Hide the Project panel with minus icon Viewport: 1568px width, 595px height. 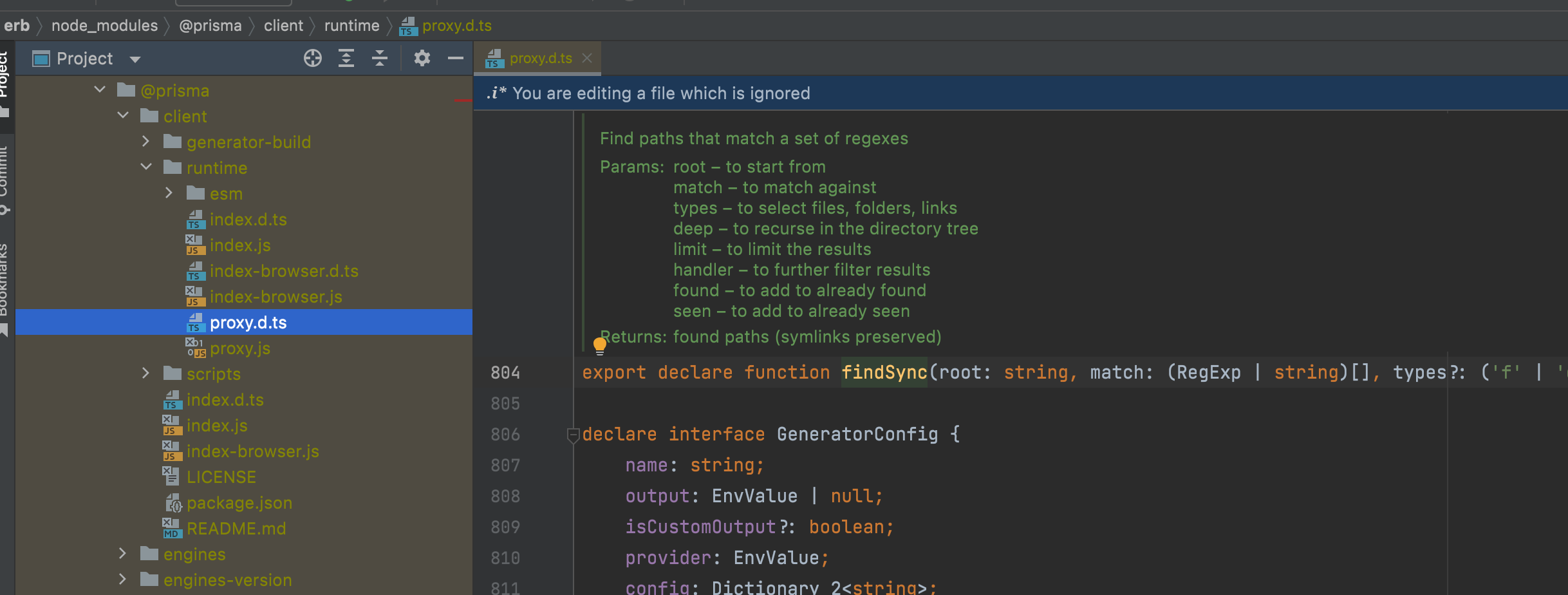pos(456,59)
